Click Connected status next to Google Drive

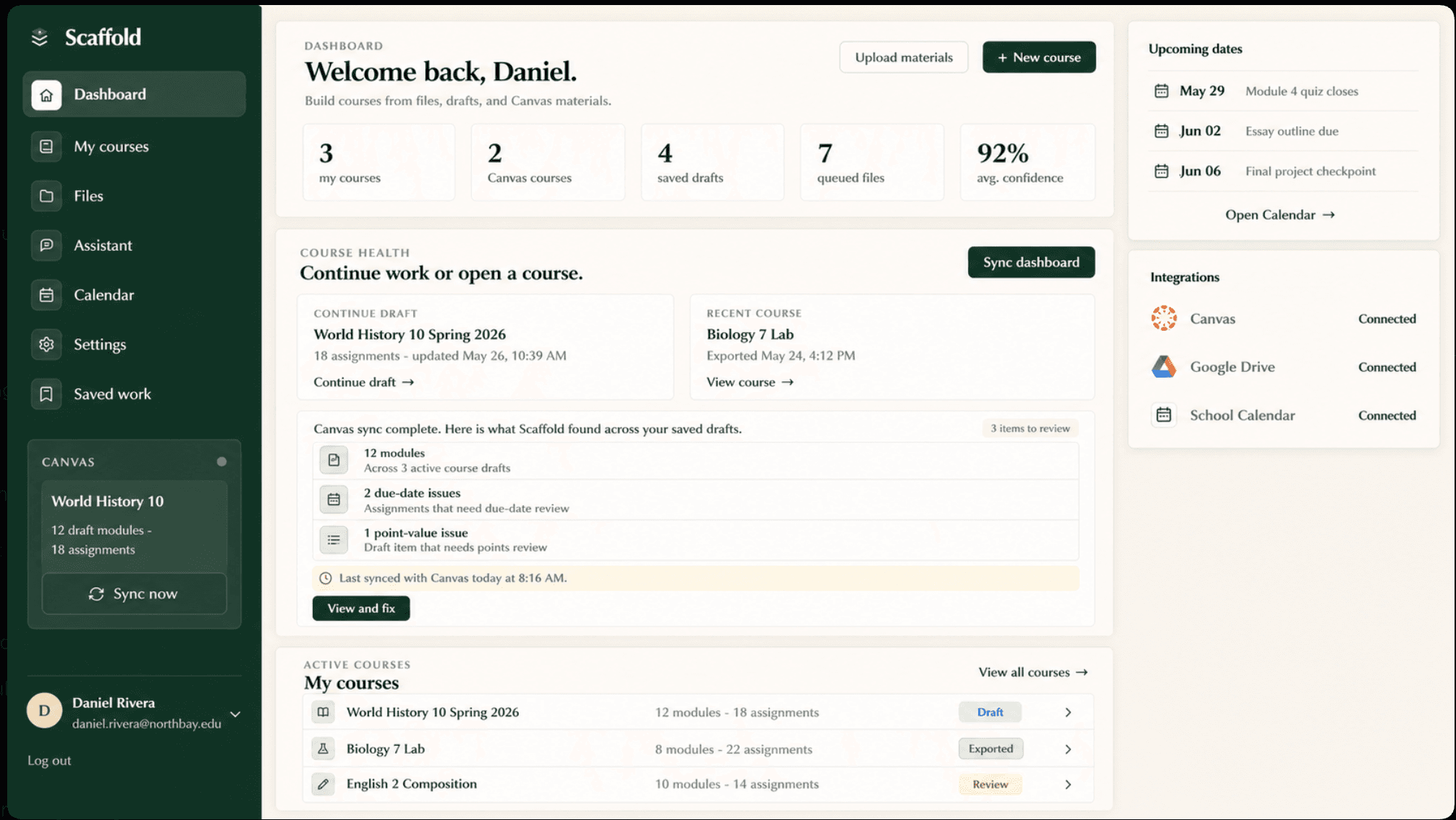1387,367
